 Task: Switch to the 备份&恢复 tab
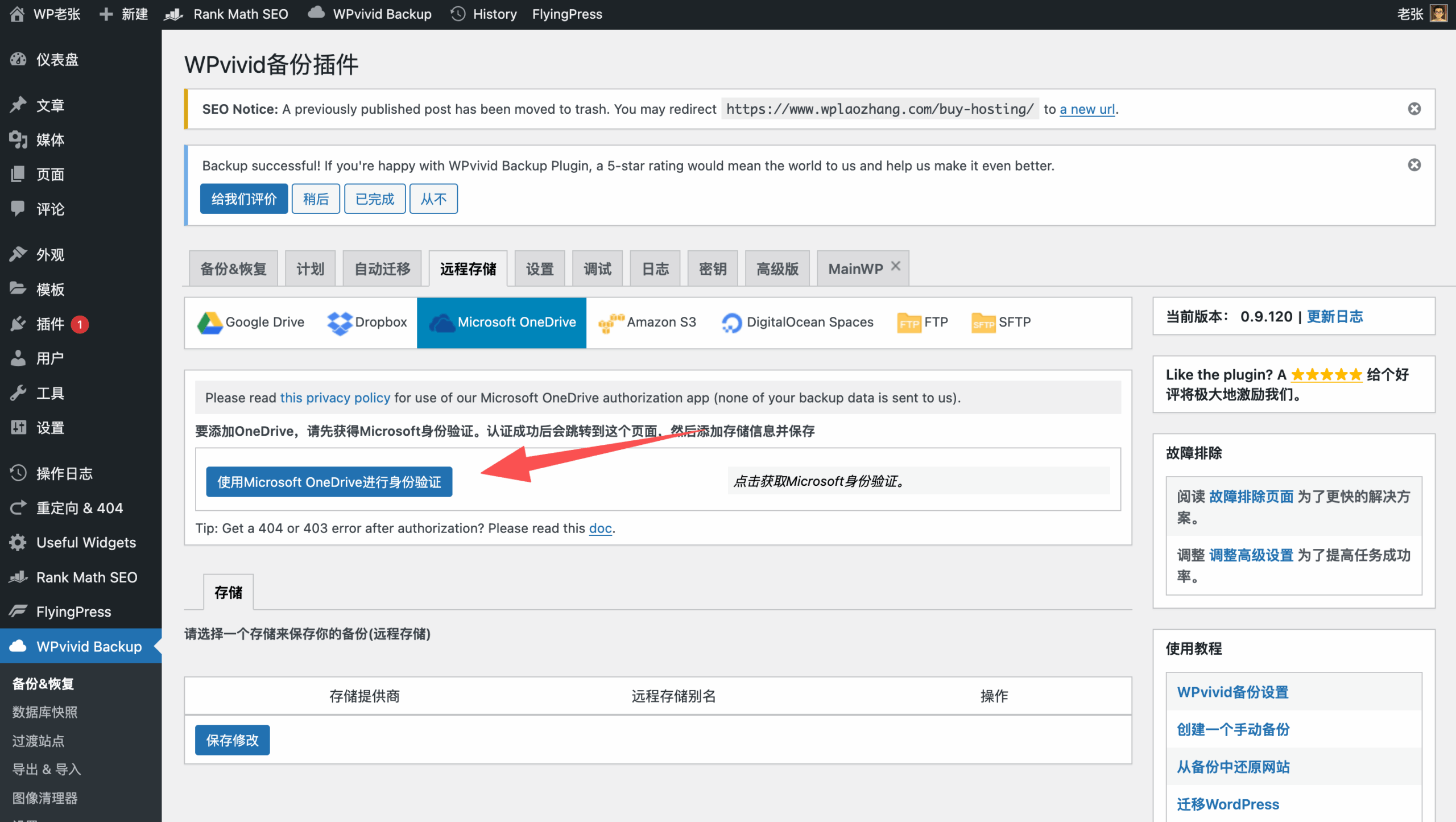coord(233,269)
